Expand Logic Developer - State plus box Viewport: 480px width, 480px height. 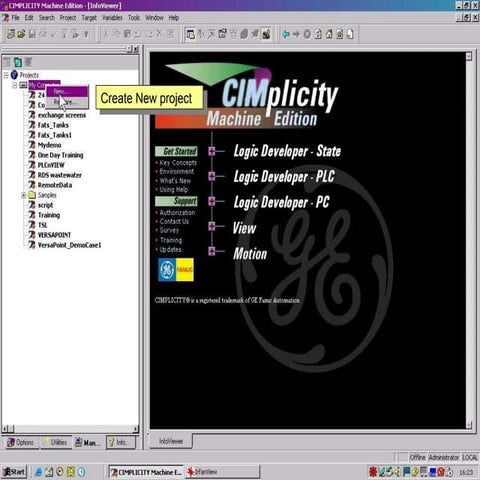212,151
